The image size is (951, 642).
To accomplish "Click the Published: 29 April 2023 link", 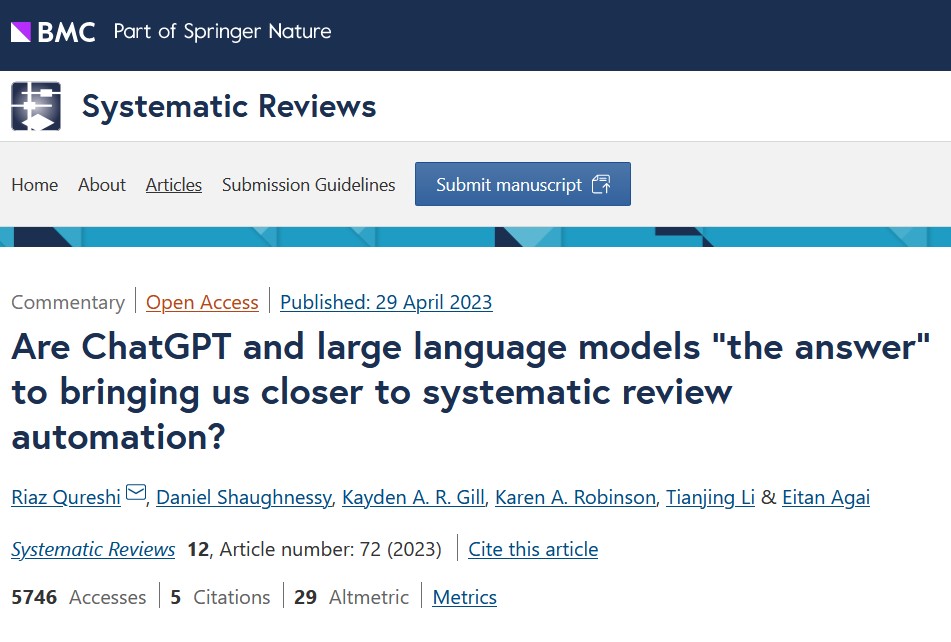I will [x=386, y=302].
